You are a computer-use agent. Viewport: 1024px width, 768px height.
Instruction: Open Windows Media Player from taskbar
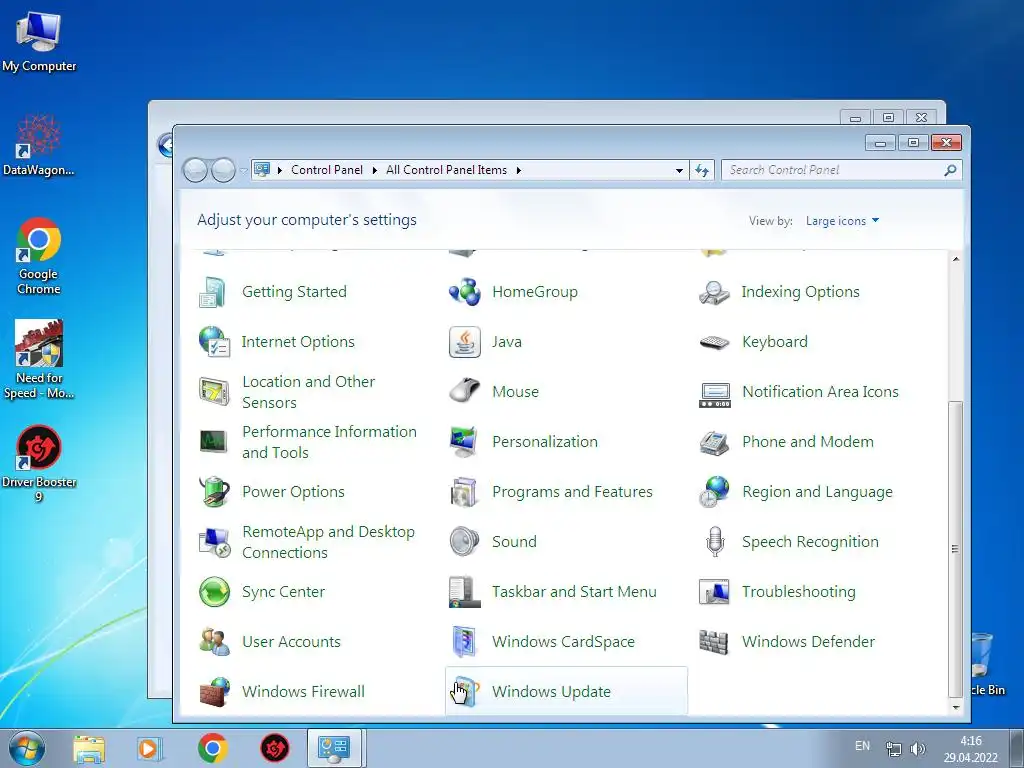[x=149, y=749]
